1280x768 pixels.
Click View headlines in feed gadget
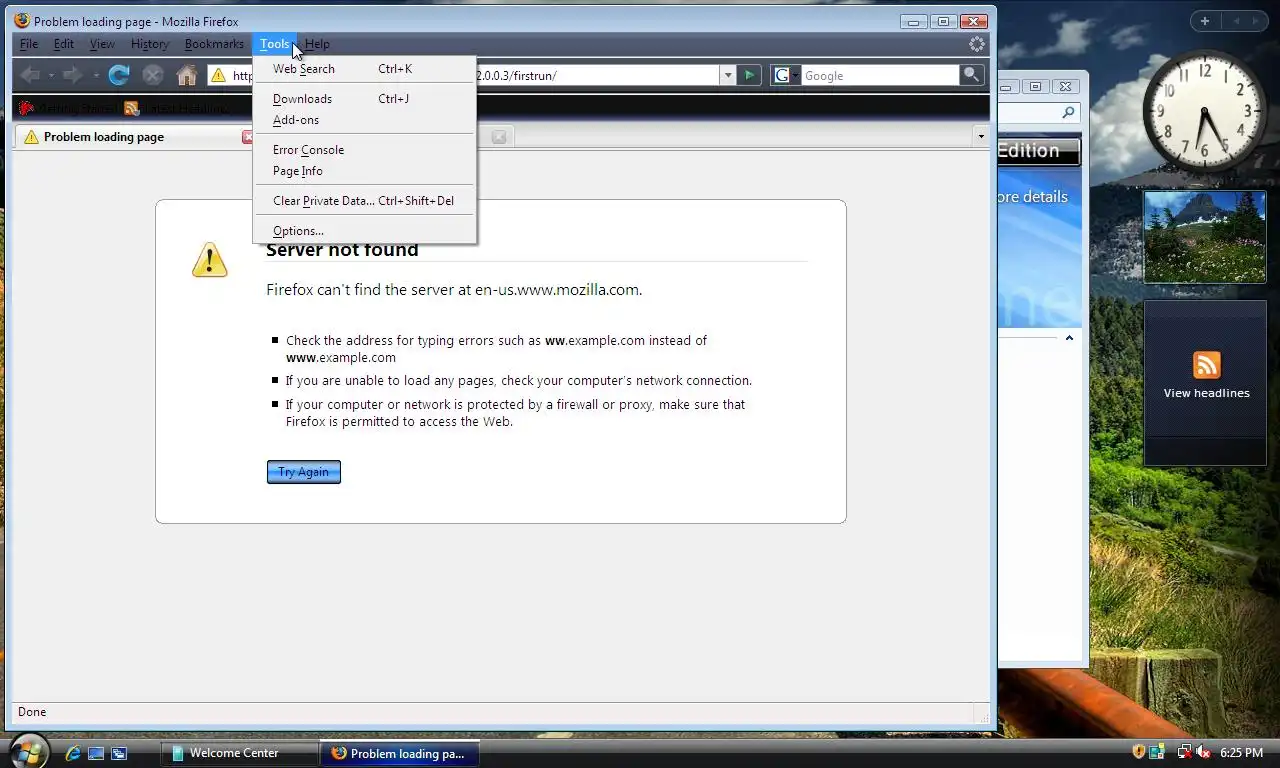pyautogui.click(x=1206, y=393)
